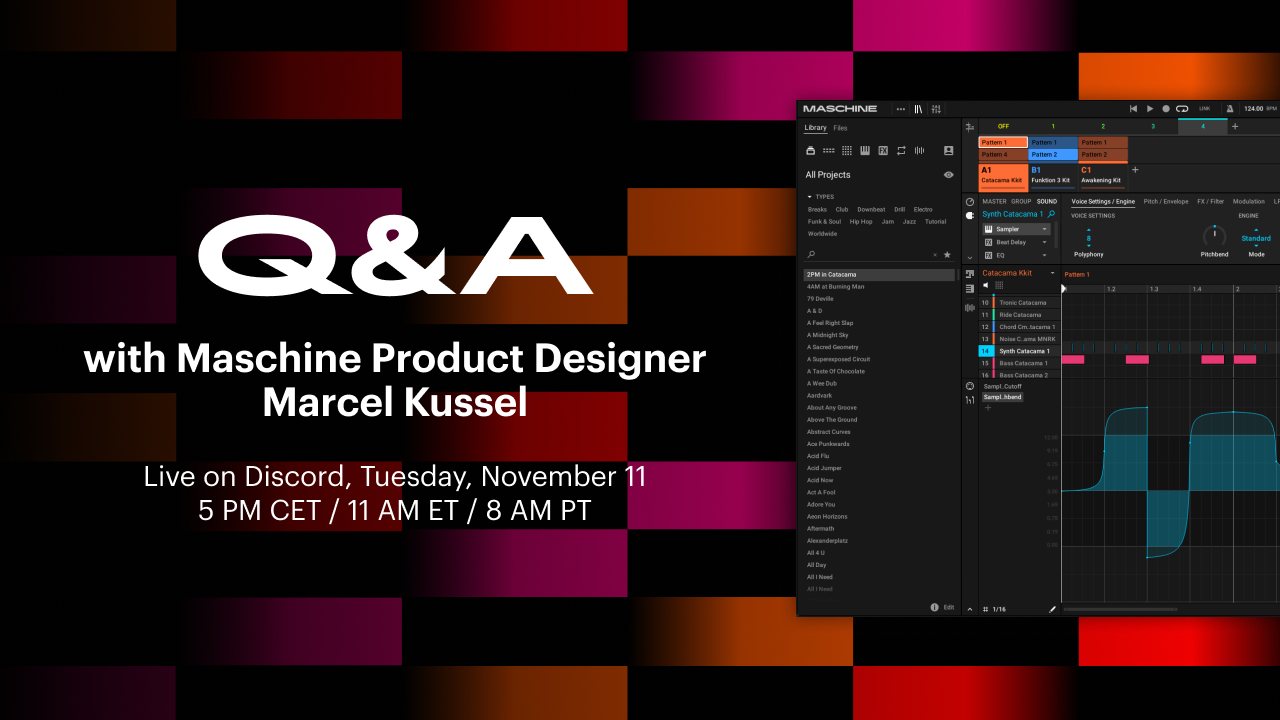The height and width of the screenshot is (720, 1280).
Task: Select Sounds grid browser type icon
Action: tap(847, 150)
